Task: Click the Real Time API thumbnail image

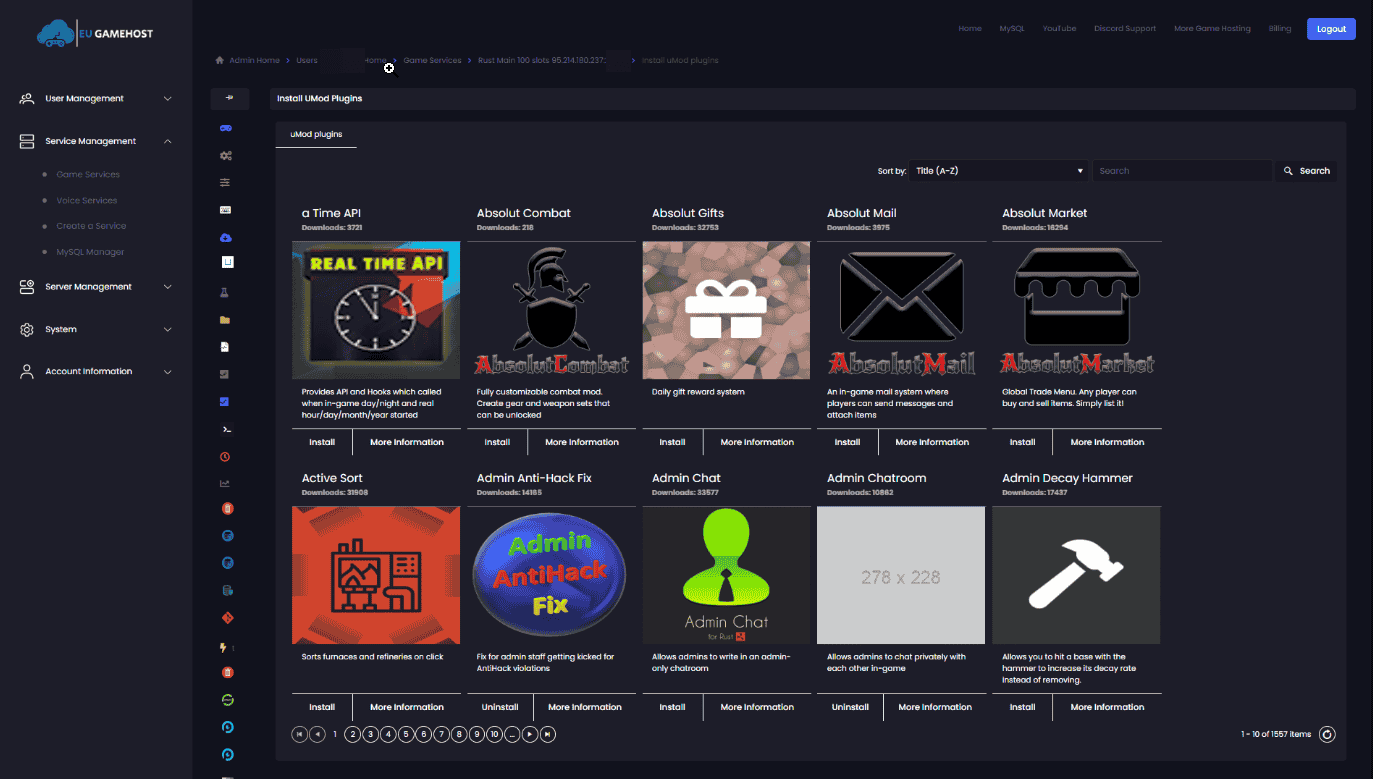Action: point(376,310)
